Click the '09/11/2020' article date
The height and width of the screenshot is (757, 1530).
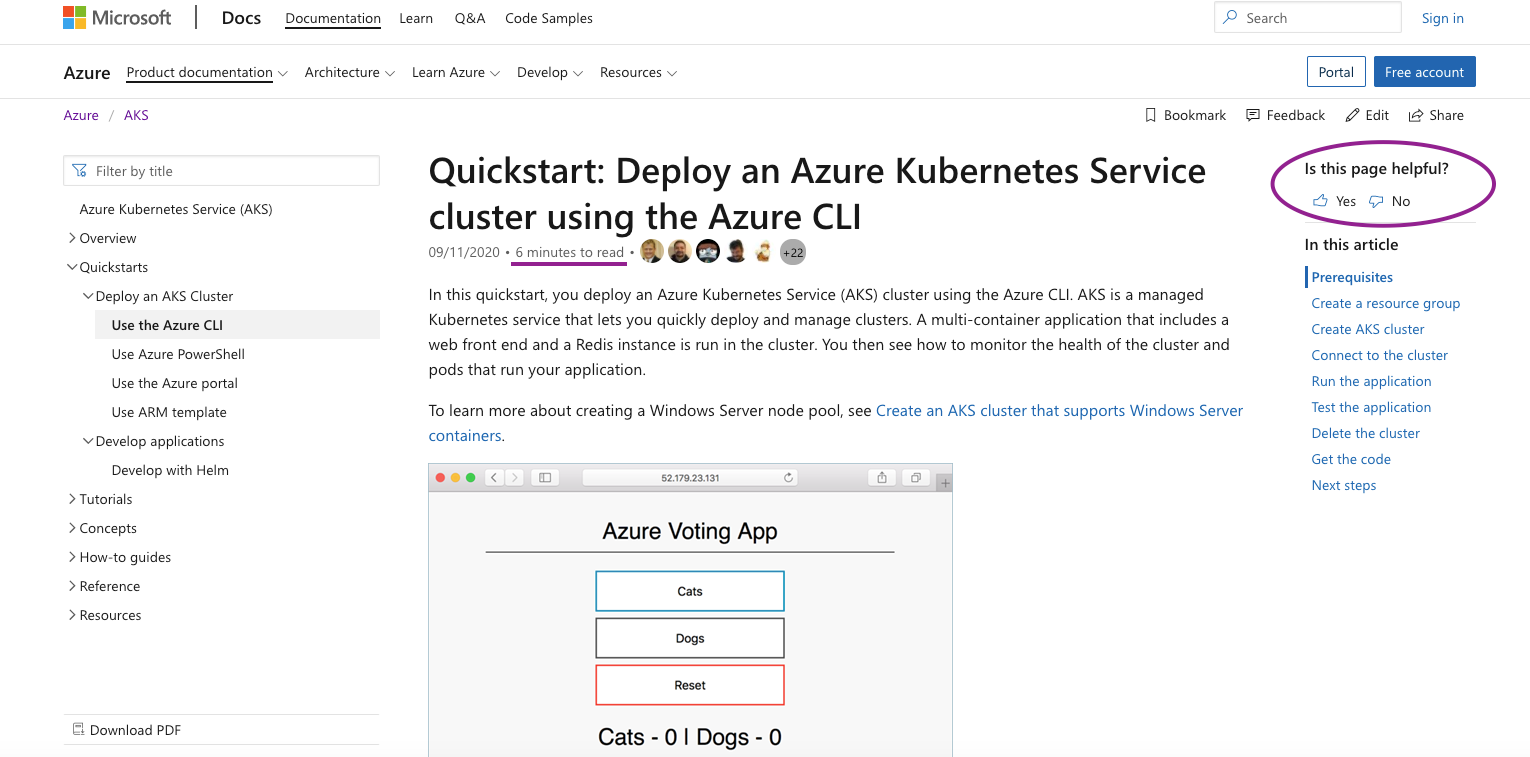(x=464, y=252)
